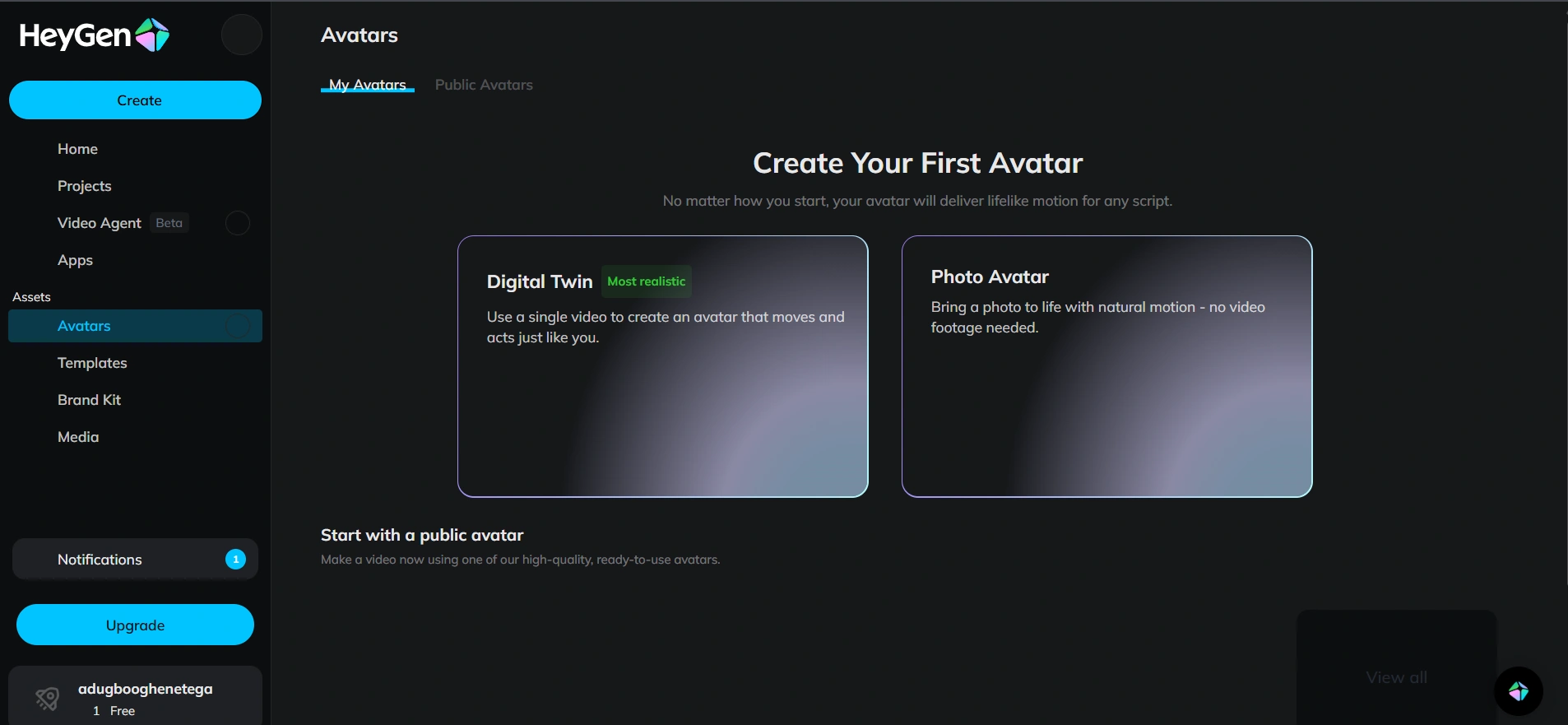1568x725 pixels.
Task: Click the round button beside the HeyGen logo
Action: (241, 35)
